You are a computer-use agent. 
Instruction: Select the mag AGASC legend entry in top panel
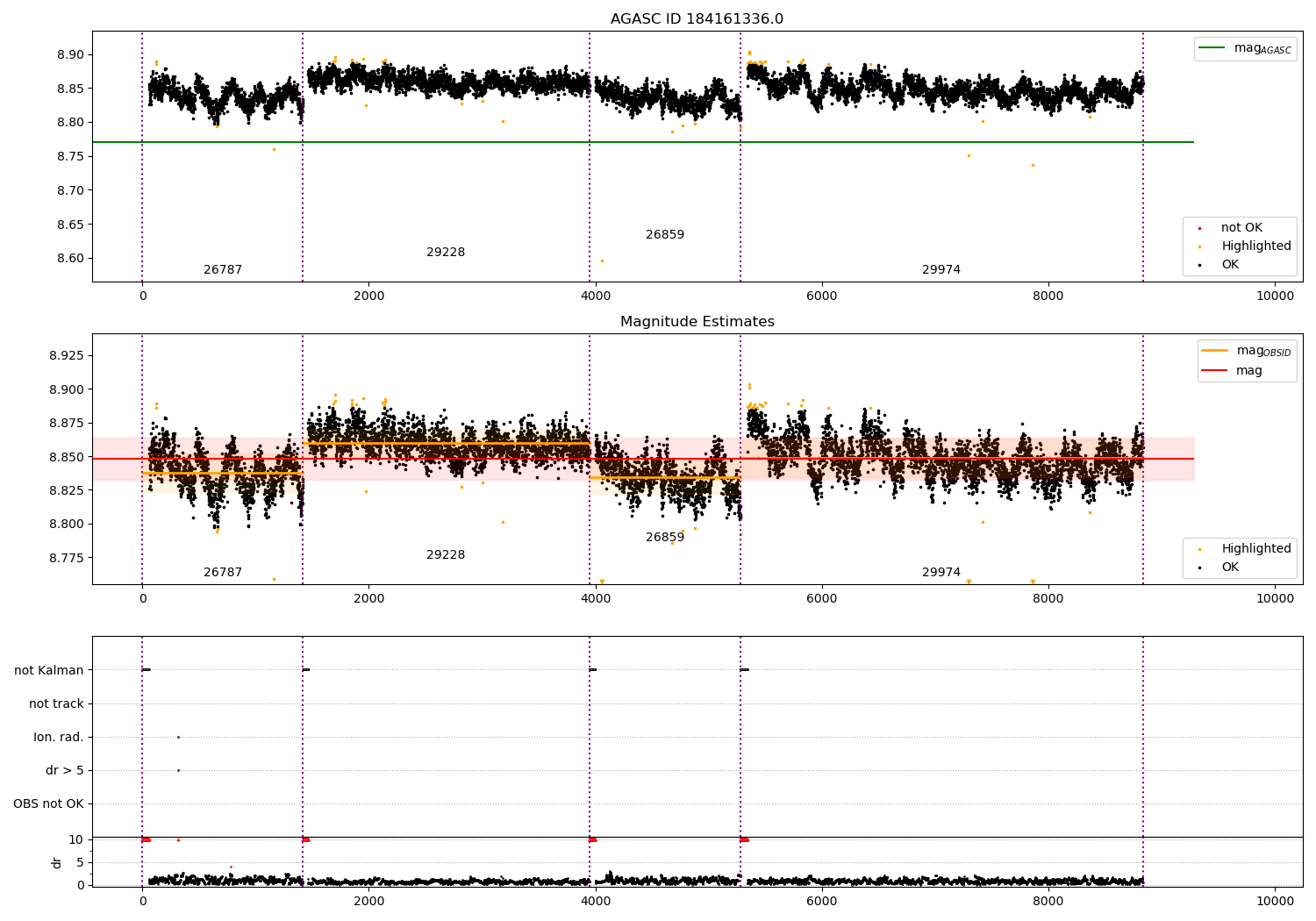click(x=1245, y=48)
